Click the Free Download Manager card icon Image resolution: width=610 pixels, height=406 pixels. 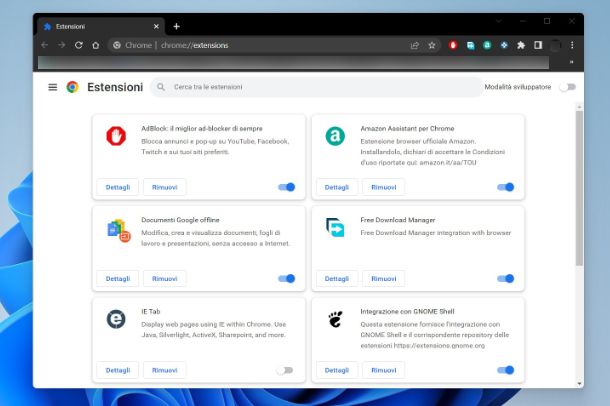point(335,227)
